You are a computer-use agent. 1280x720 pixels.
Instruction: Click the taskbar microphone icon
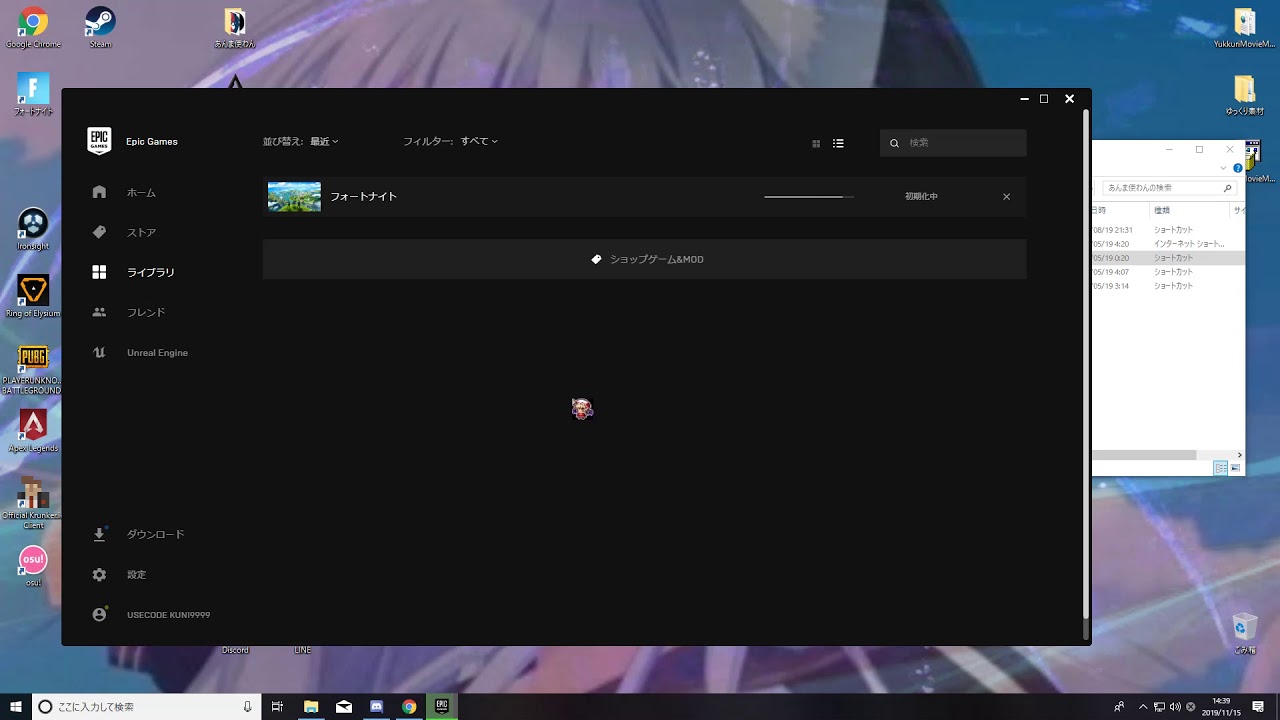click(247, 707)
